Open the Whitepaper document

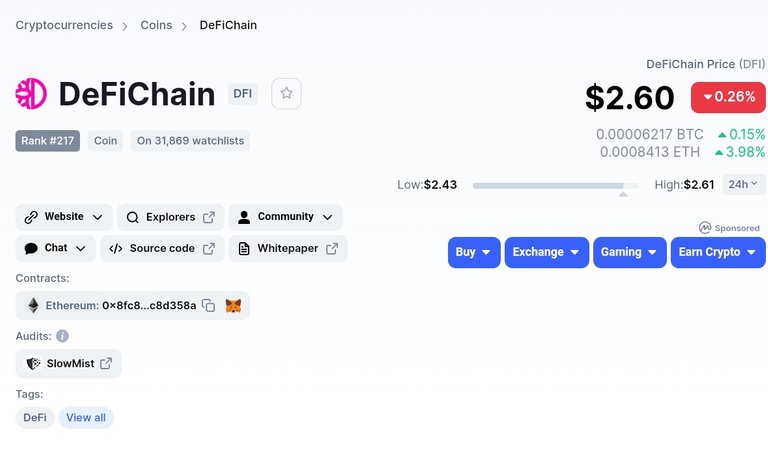(x=288, y=248)
